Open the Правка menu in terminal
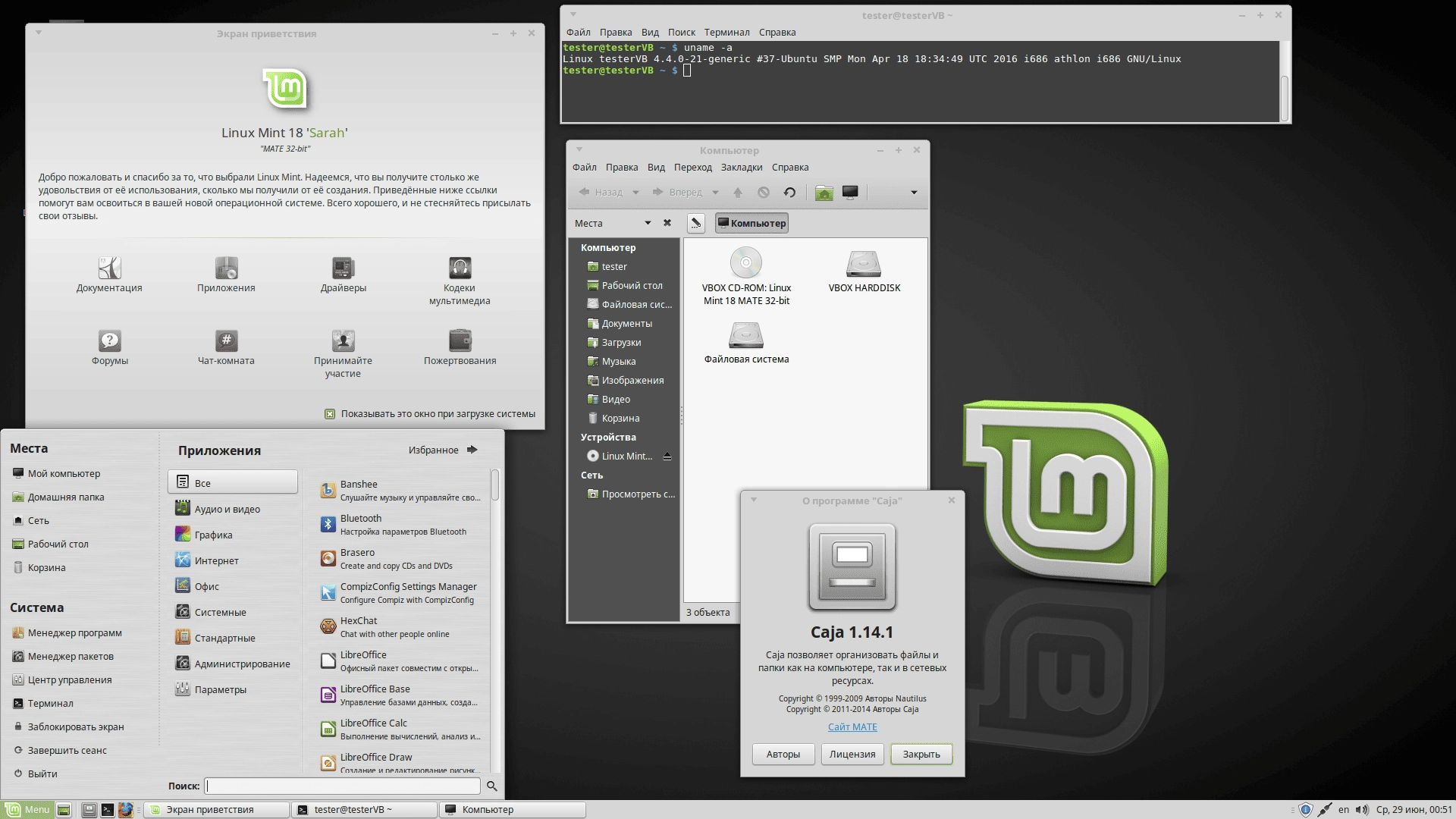This screenshot has height=819, width=1456. pyautogui.click(x=616, y=32)
